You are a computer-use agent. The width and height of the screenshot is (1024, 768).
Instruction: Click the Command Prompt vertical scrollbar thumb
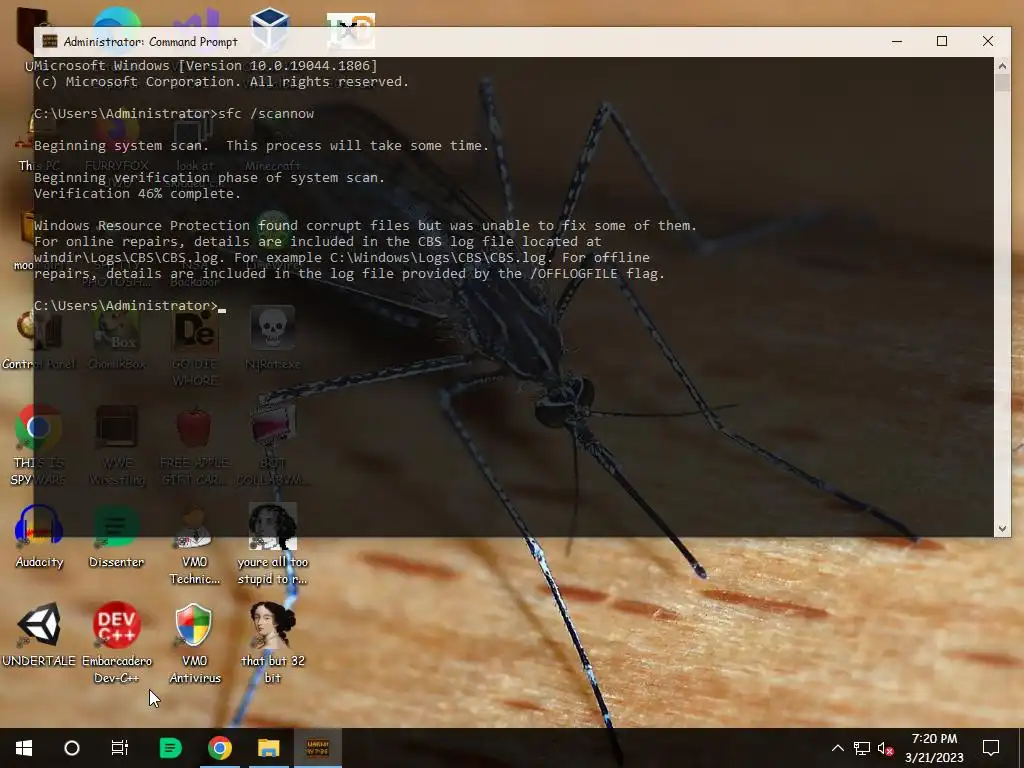1002,83
